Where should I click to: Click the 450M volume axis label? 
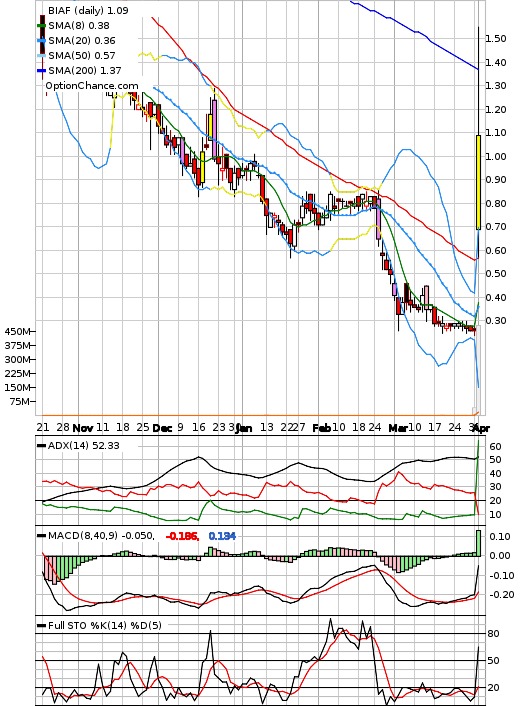pos(18,331)
